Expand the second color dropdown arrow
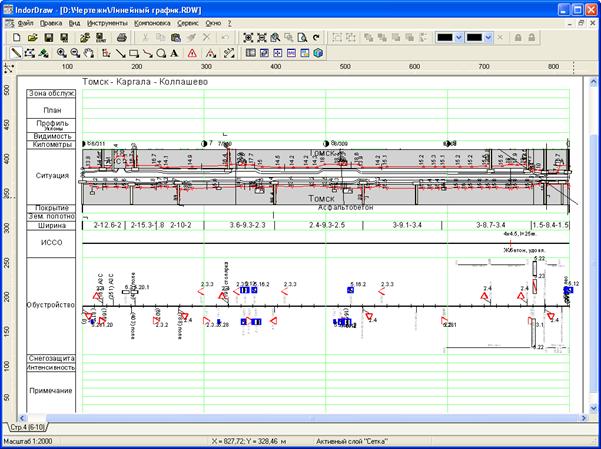This screenshot has height=449, width=601. click(x=487, y=37)
